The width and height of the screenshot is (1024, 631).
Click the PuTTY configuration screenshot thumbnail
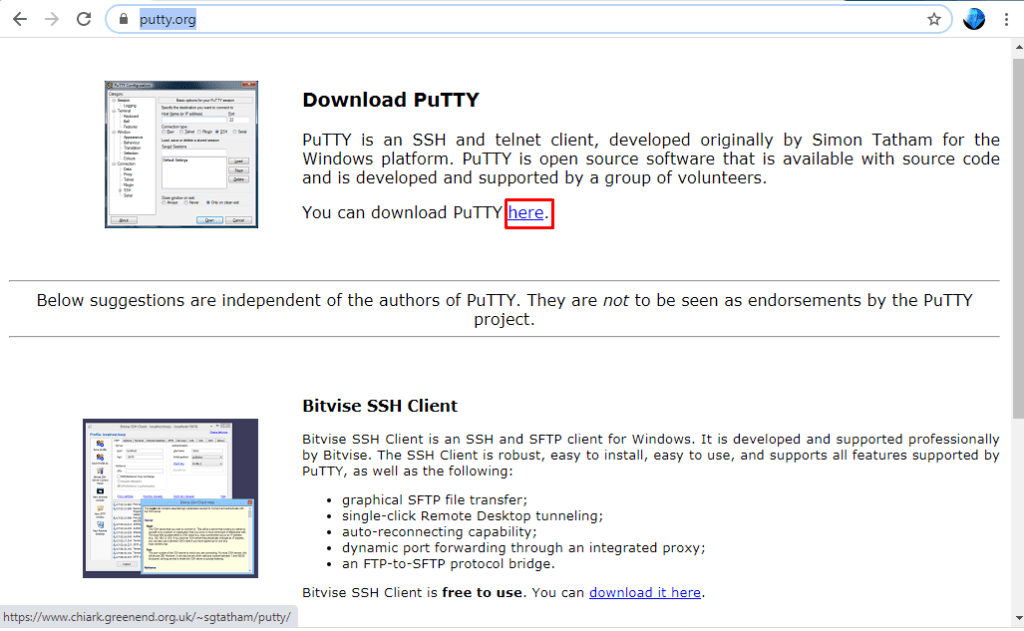click(x=181, y=154)
